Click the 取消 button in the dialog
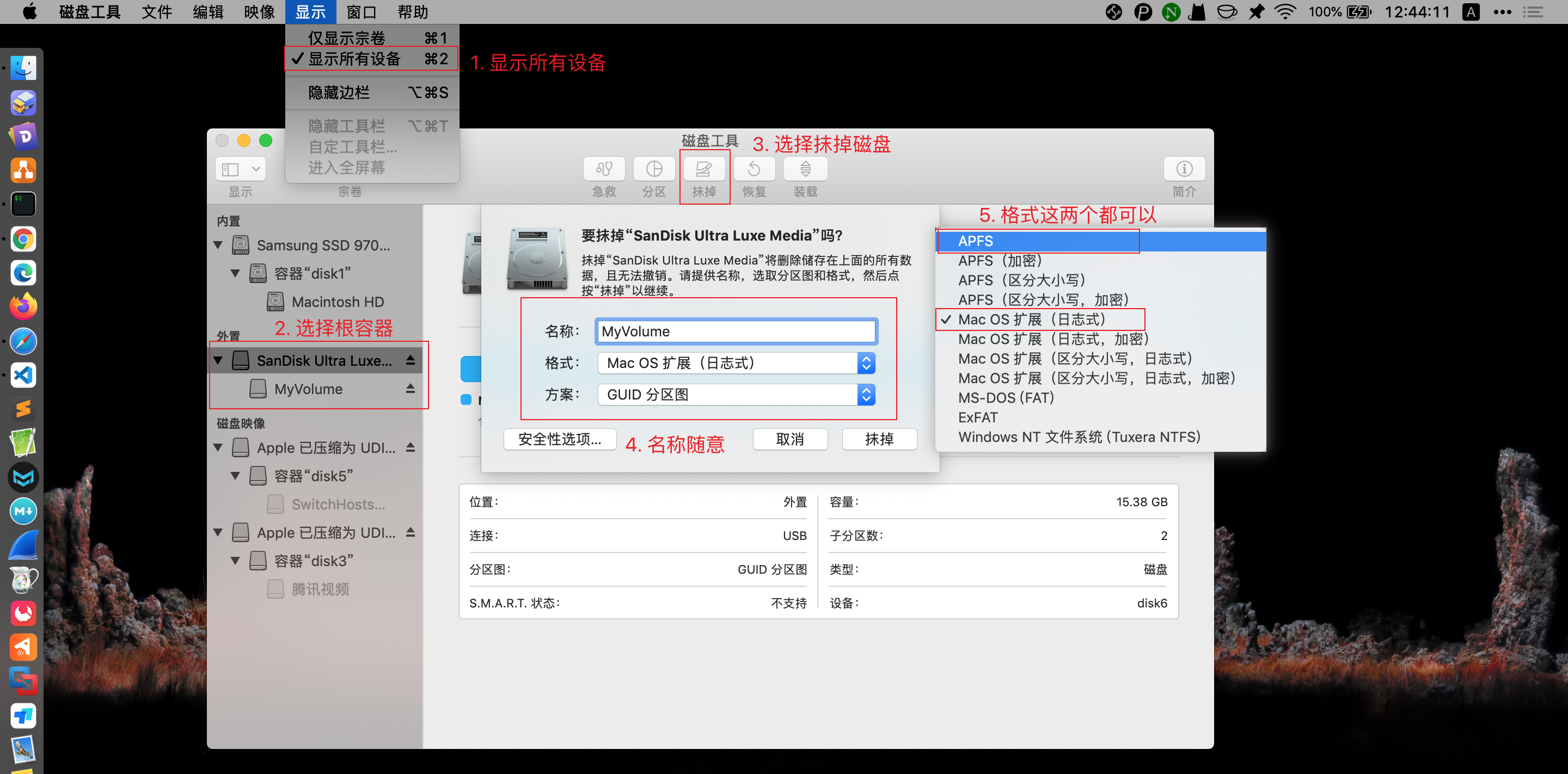 point(790,439)
